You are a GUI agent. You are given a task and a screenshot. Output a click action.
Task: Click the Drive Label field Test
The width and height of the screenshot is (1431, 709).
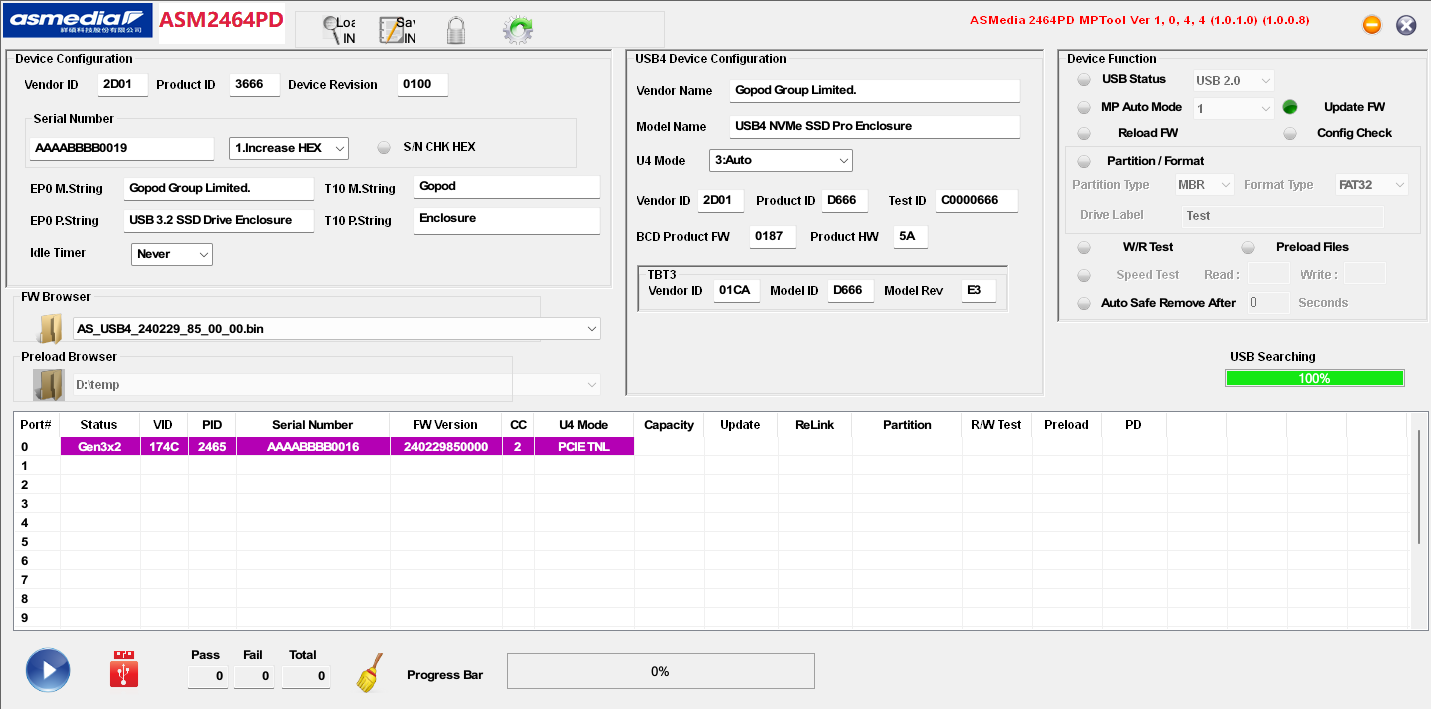(x=1282, y=216)
